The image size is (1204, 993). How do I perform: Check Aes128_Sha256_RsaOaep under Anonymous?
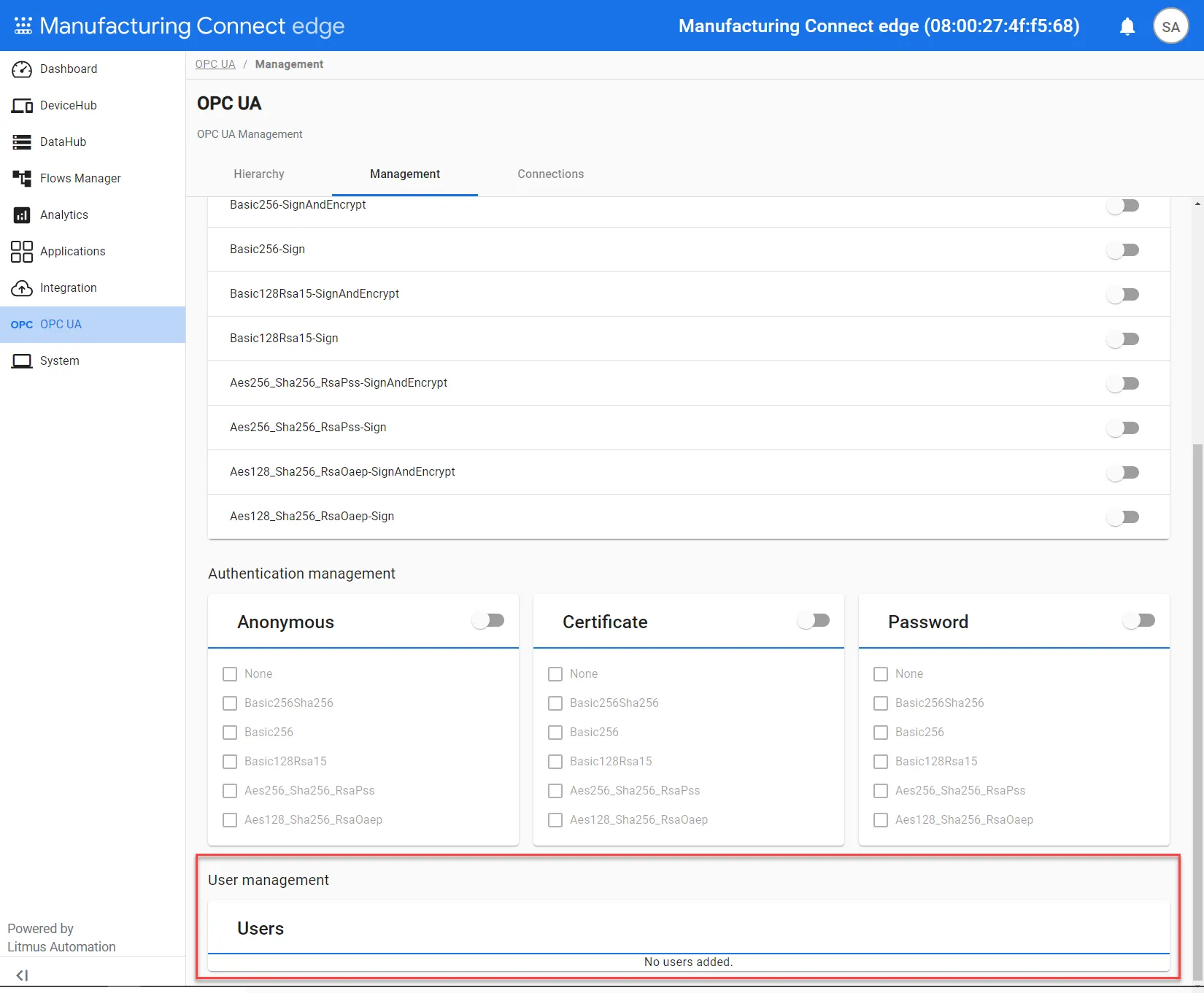click(x=230, y=820)
